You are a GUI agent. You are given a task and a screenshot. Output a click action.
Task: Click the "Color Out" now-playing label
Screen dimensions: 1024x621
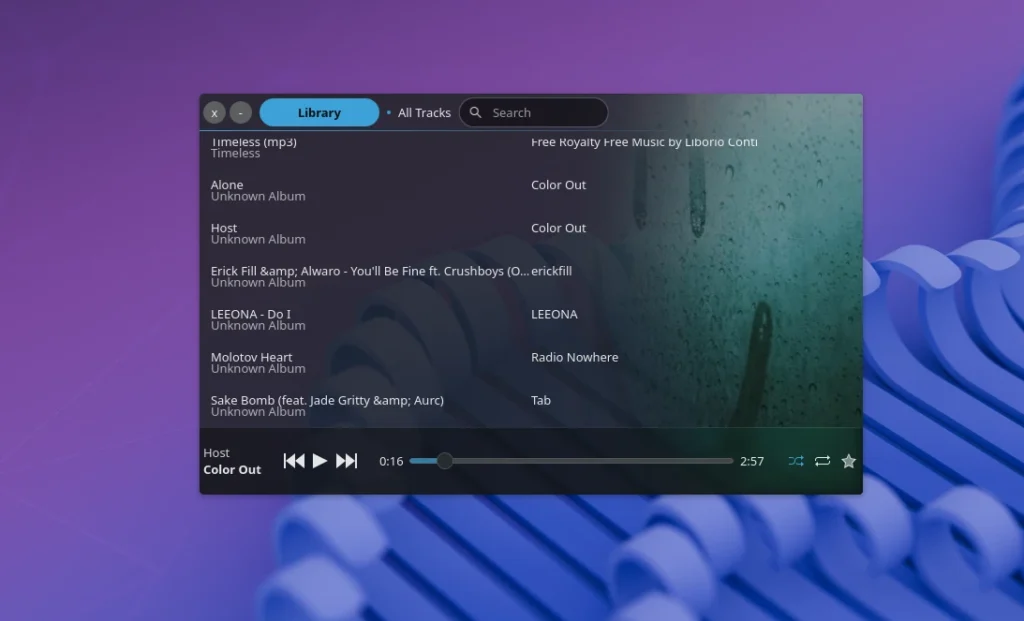click(232, 469)
